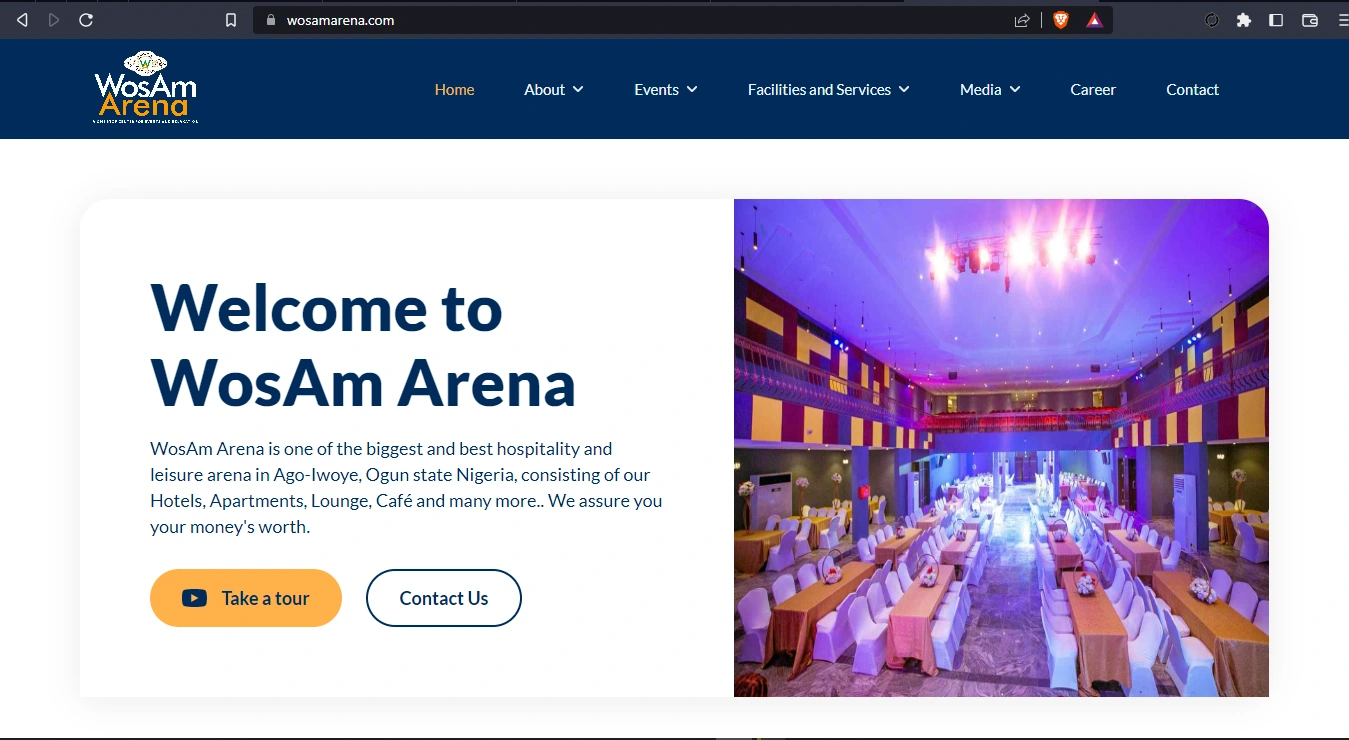Click the paragraph starting "WosAm Arena is one"
Image resolution: width=1349 pixels, height=740 pixels.
coord(406,488)
